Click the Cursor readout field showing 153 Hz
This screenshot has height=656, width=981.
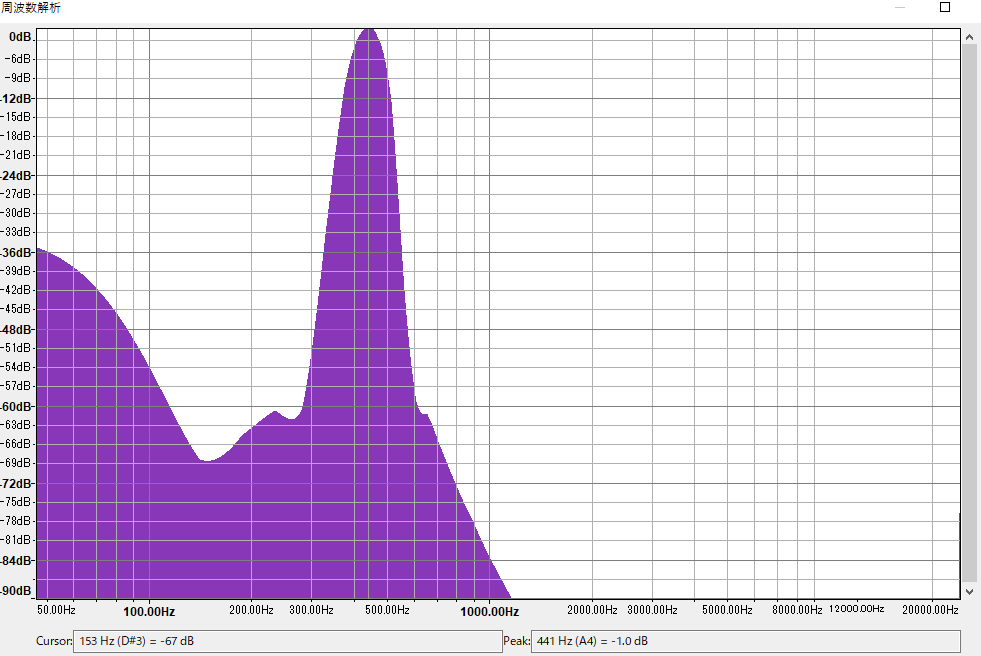tap(288, 641)
